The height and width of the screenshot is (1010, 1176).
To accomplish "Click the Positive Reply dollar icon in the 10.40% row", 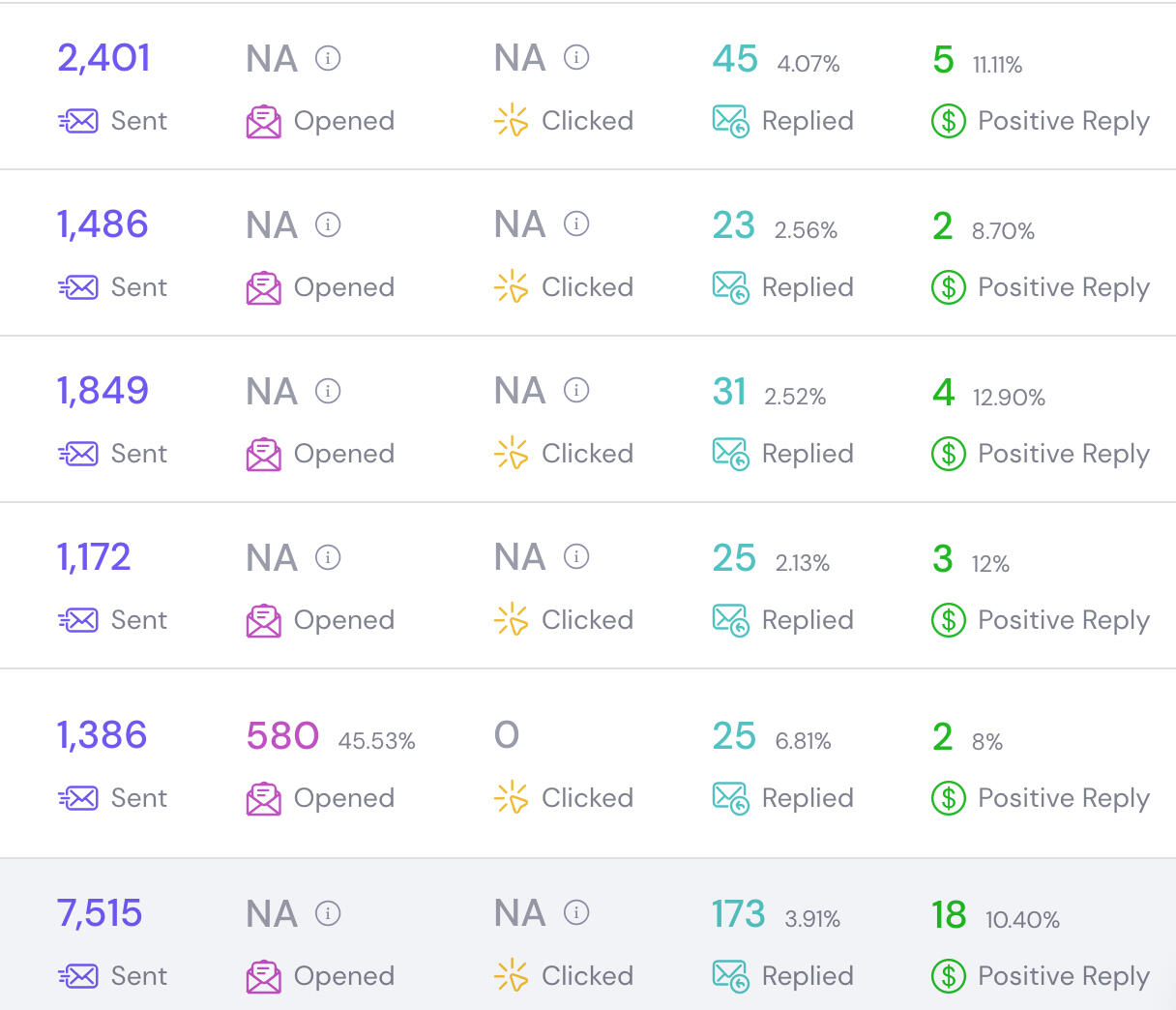I will [x=948, y=976].
